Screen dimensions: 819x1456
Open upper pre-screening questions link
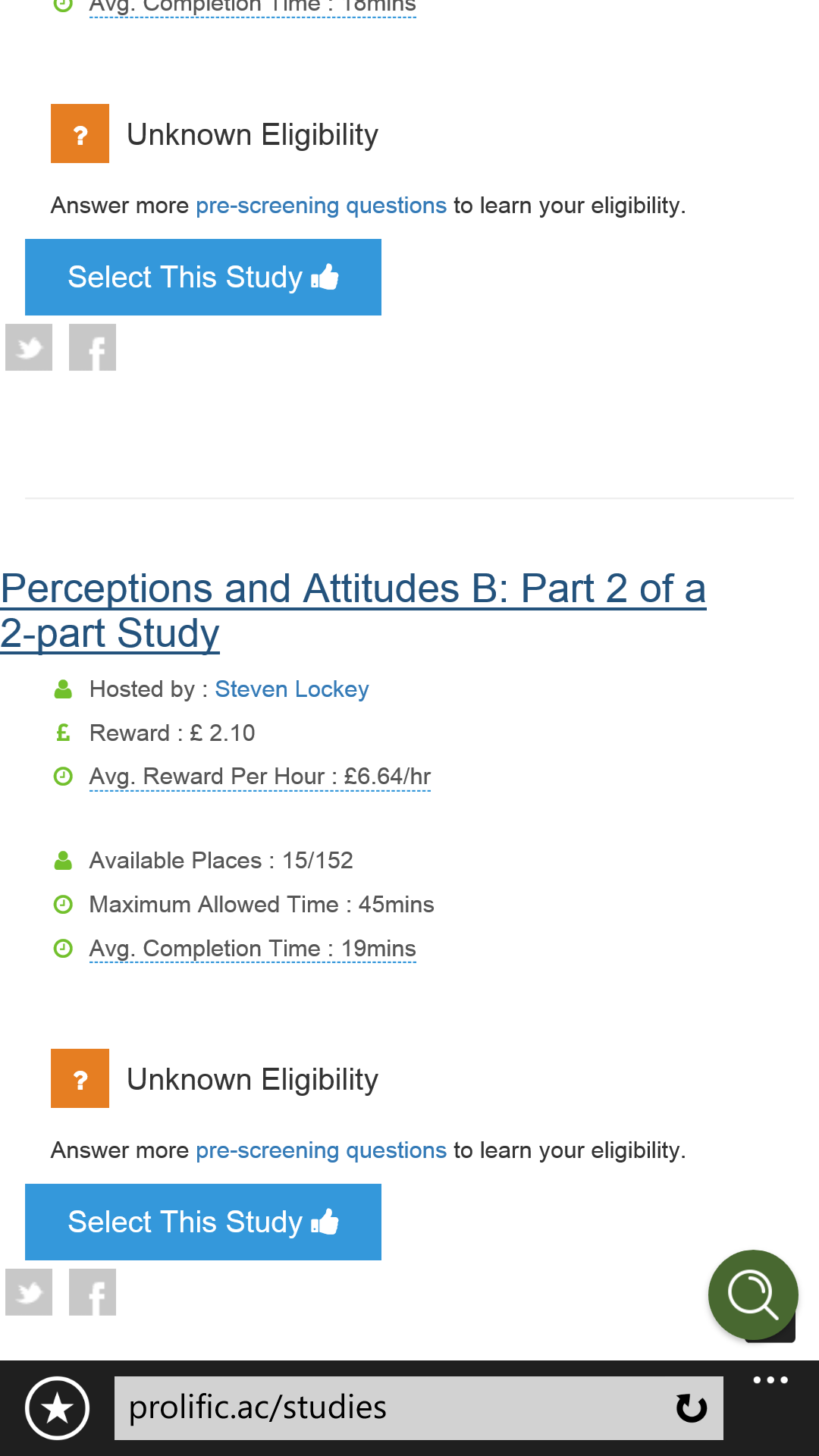321,206
